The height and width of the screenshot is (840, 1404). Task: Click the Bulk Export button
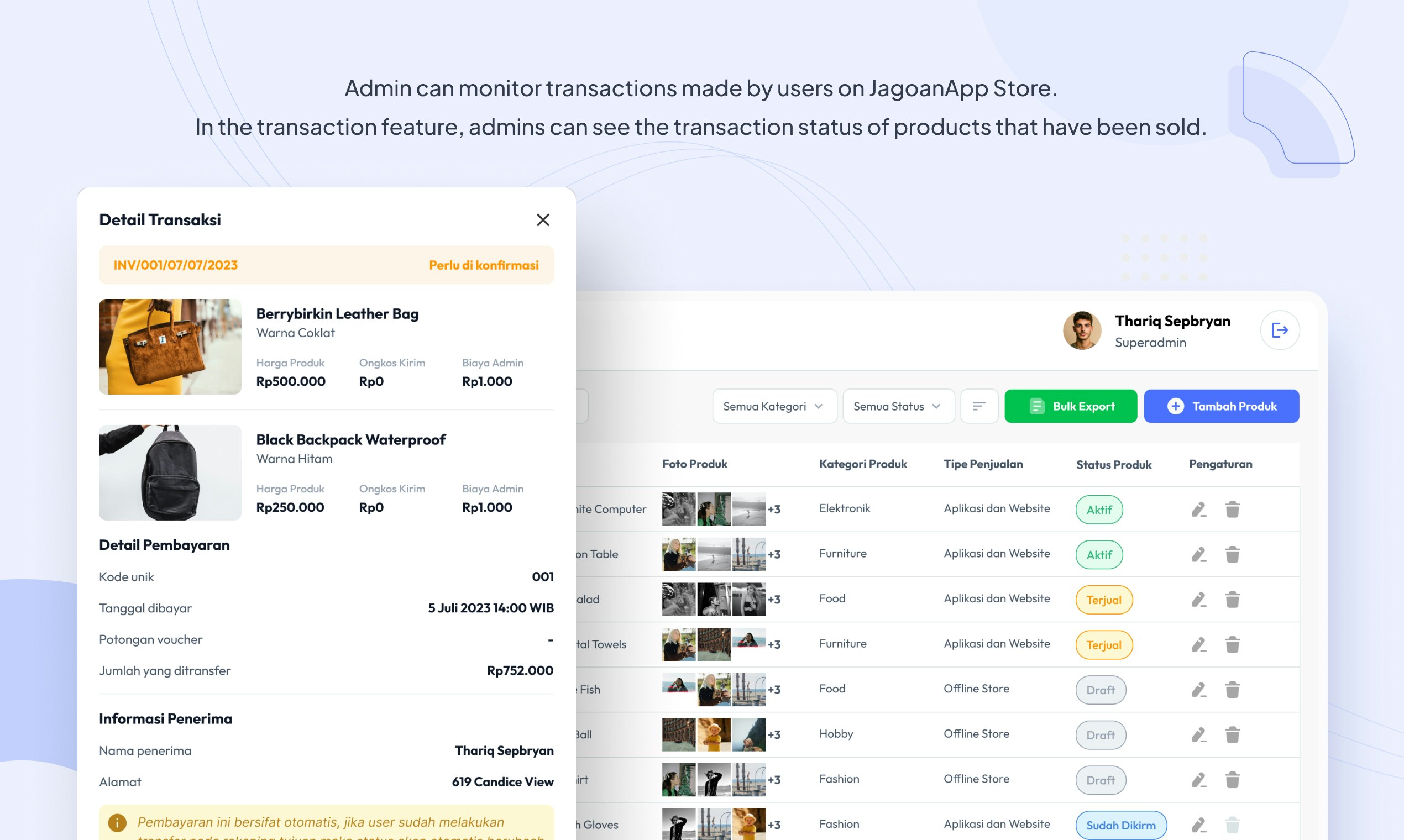point(1070,406)
